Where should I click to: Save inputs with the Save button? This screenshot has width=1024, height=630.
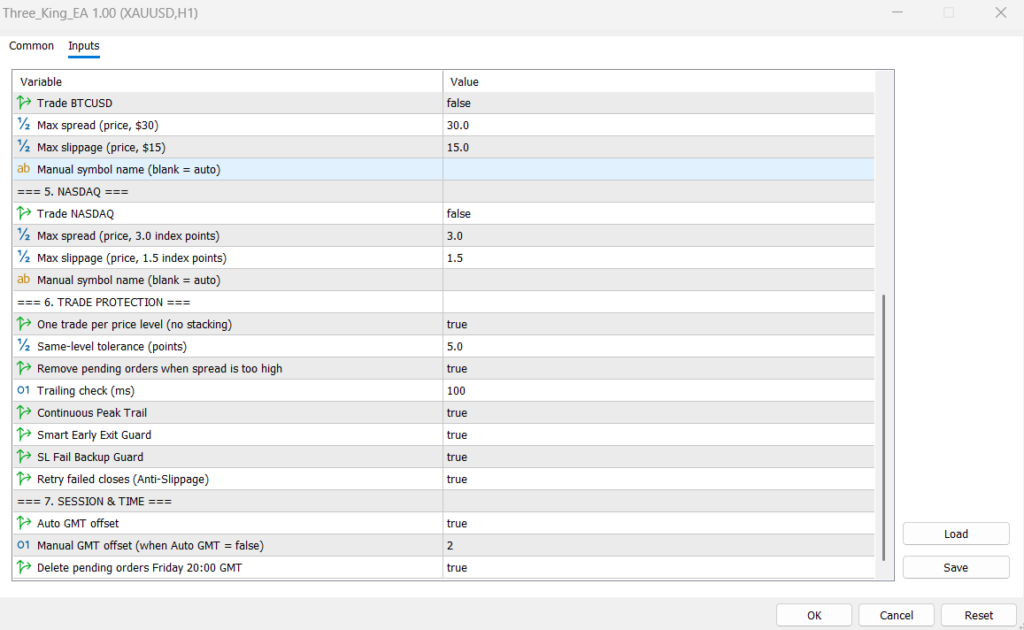pyautogui.click(x=956, y=567)
